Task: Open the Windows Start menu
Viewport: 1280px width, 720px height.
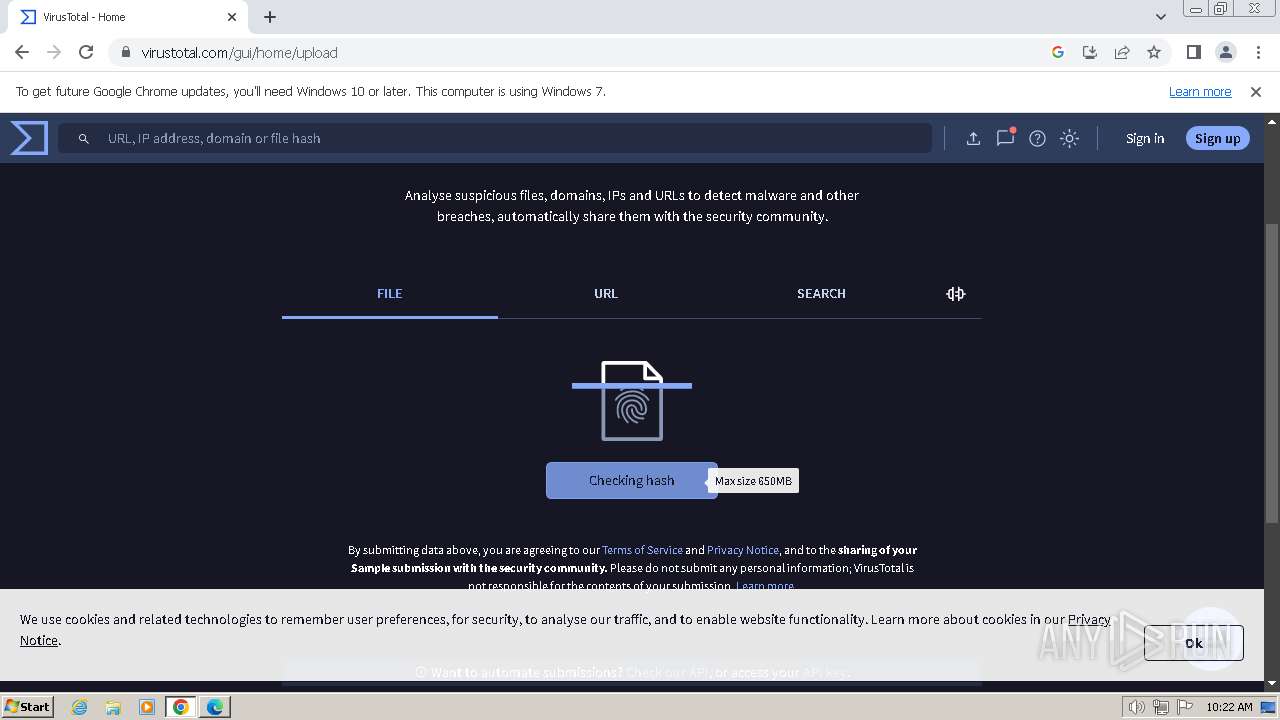Action: click(28, 706)
